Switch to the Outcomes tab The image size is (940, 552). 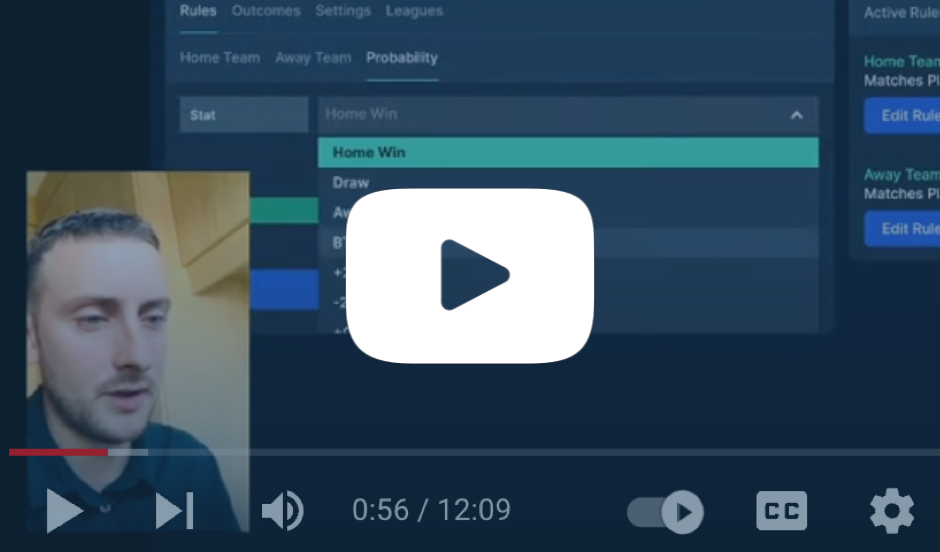click(266, 11)
